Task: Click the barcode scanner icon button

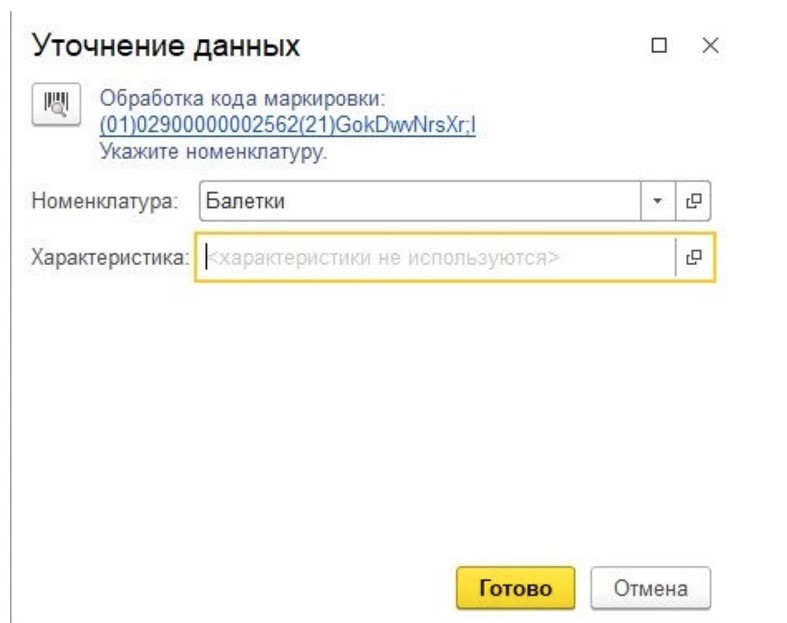Action: click(x=56, y=105)
